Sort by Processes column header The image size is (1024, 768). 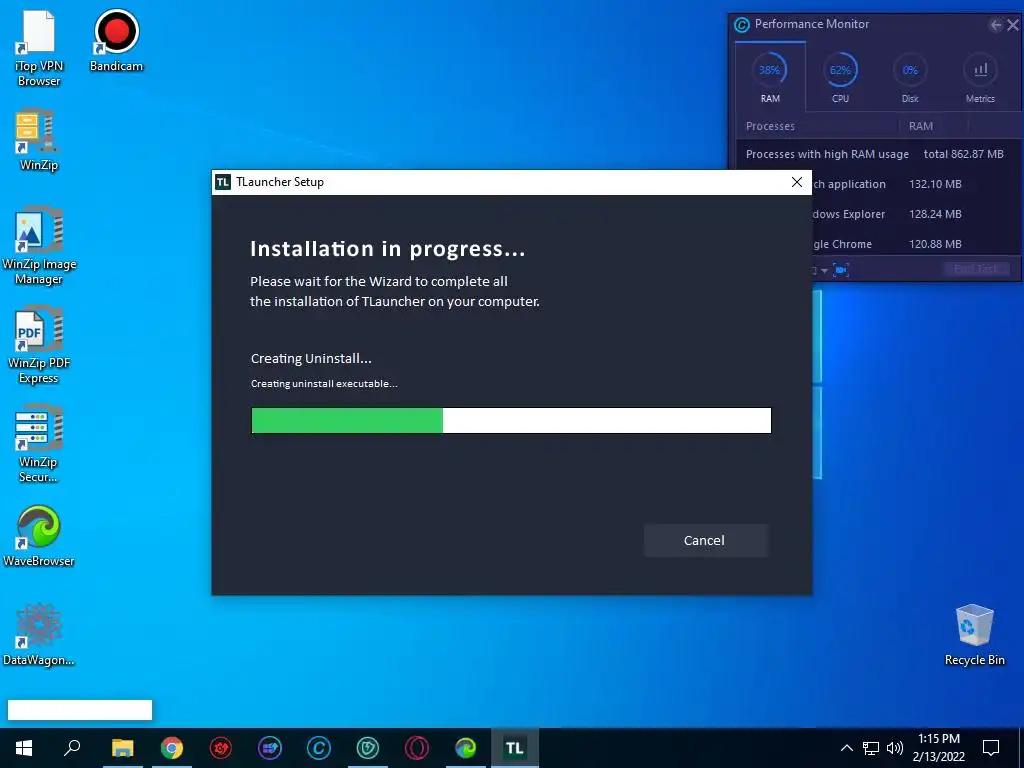[771, 126]
